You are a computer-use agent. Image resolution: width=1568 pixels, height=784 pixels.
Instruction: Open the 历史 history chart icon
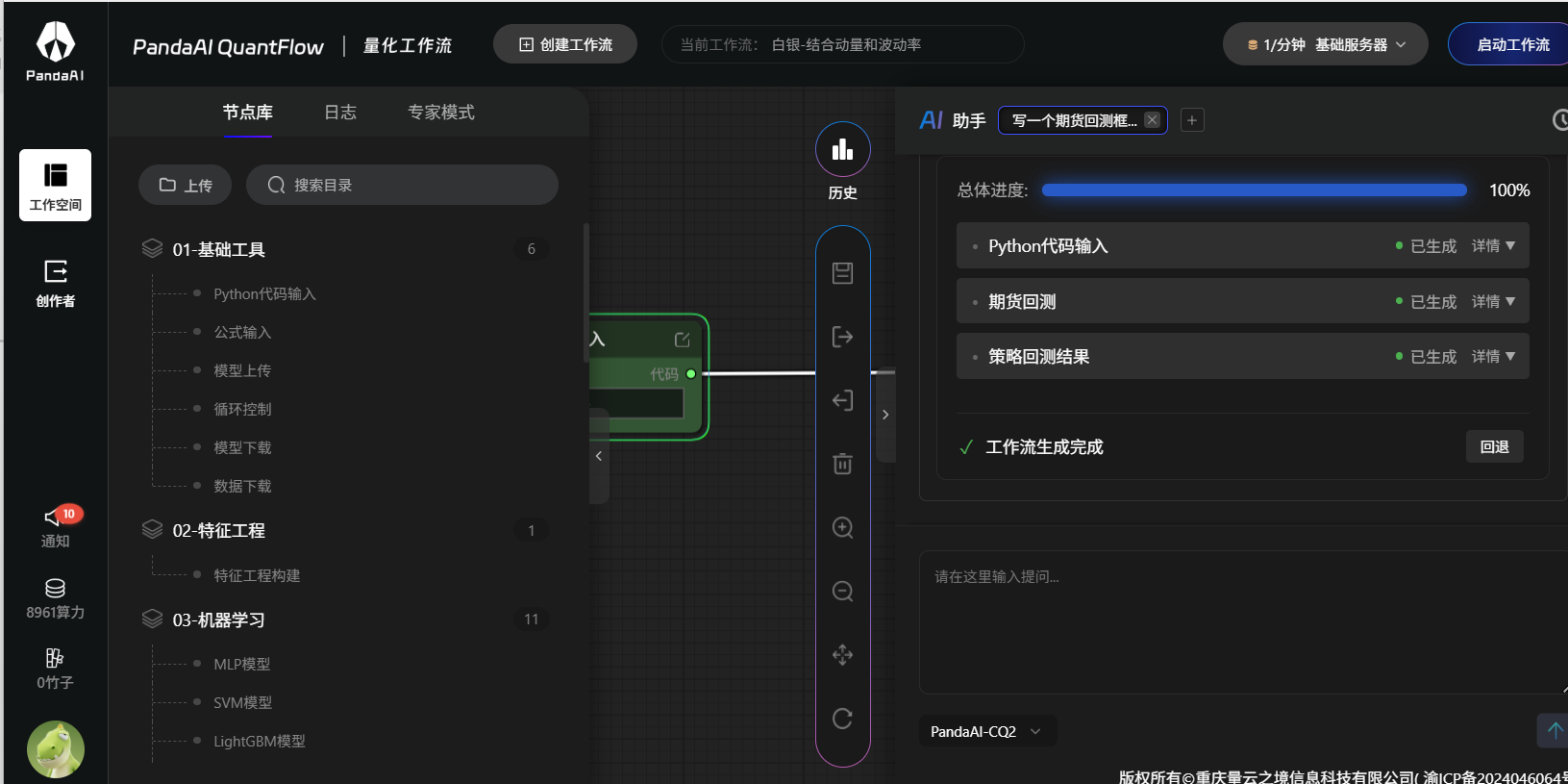tap(843, 150)
